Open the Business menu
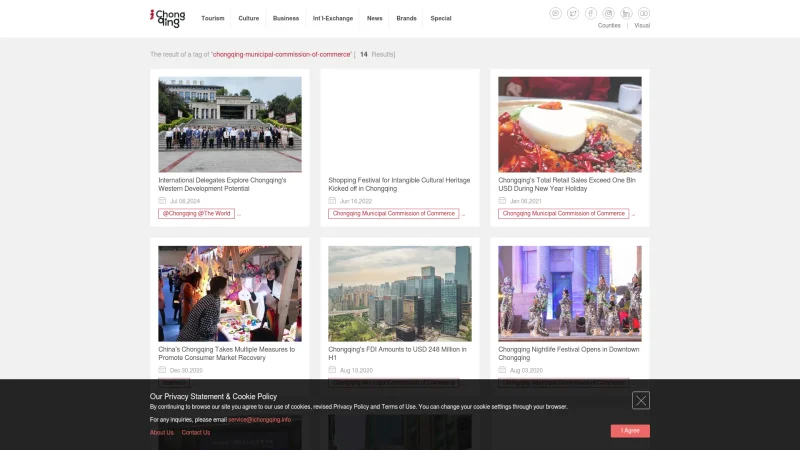Viewport: 800px width, 450px height. 286,18
